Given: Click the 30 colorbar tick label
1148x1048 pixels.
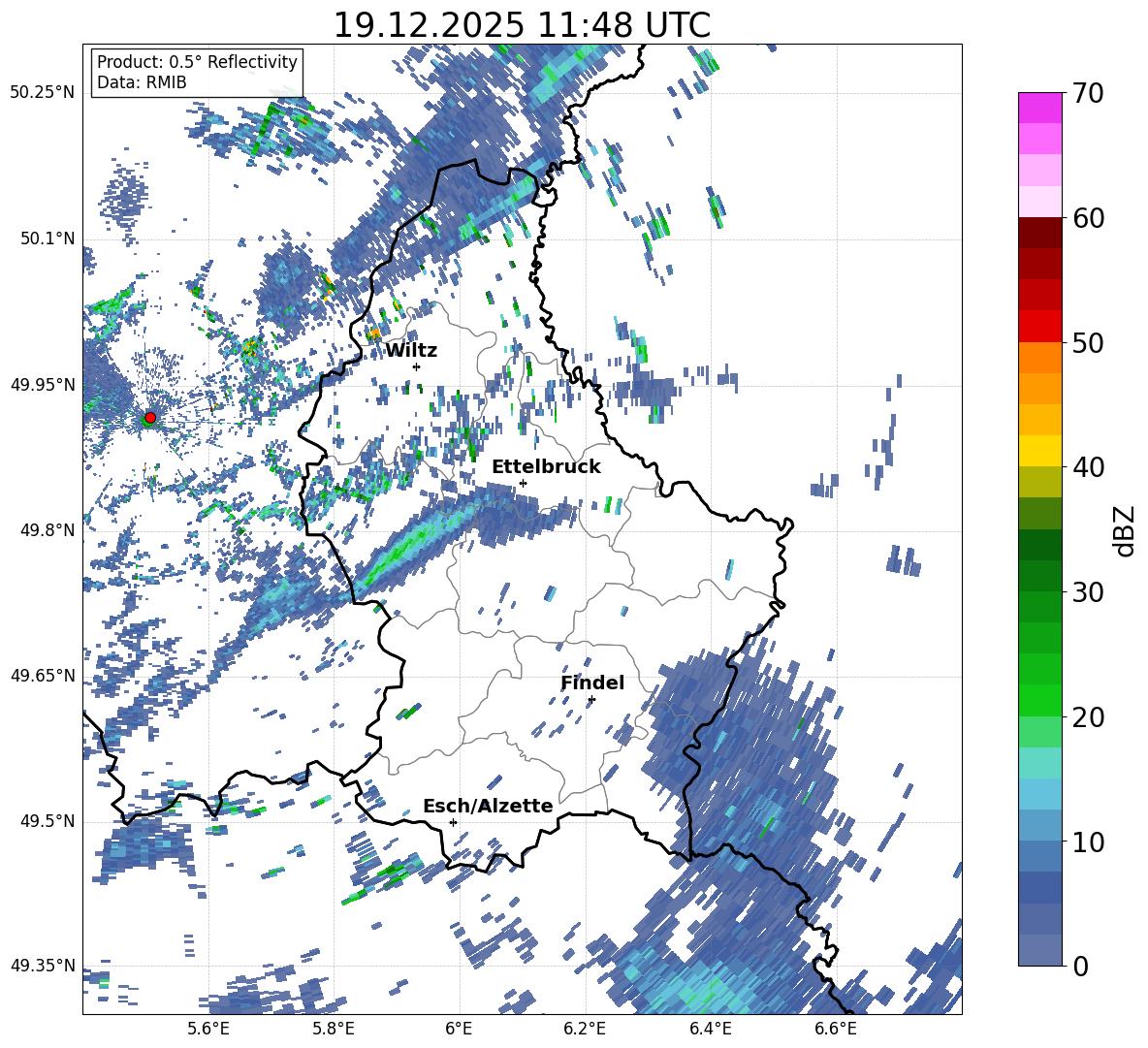Looking at the screenshot, I should [1088, 591].
